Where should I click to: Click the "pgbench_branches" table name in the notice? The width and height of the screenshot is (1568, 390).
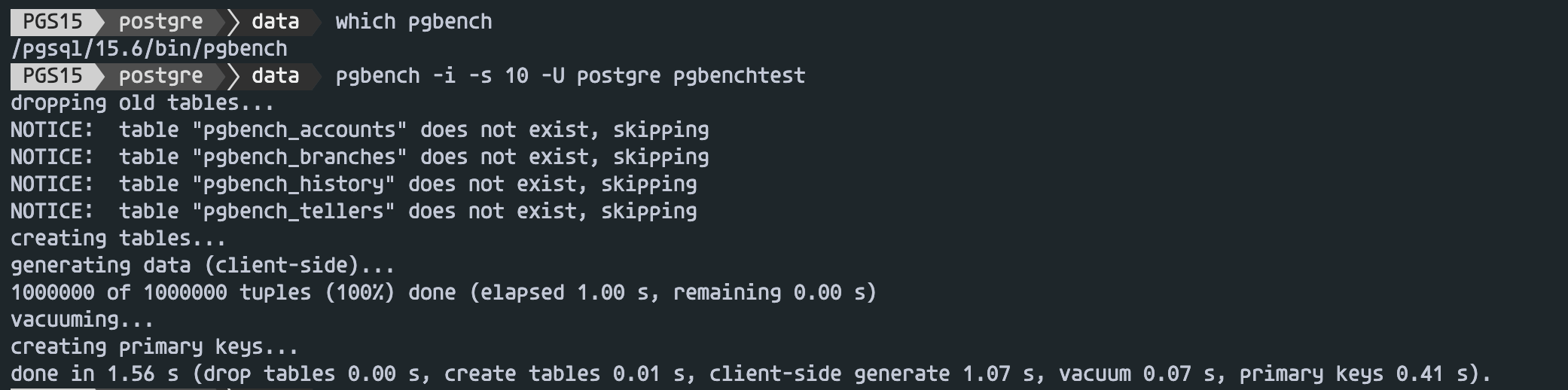tap(299, 157)
